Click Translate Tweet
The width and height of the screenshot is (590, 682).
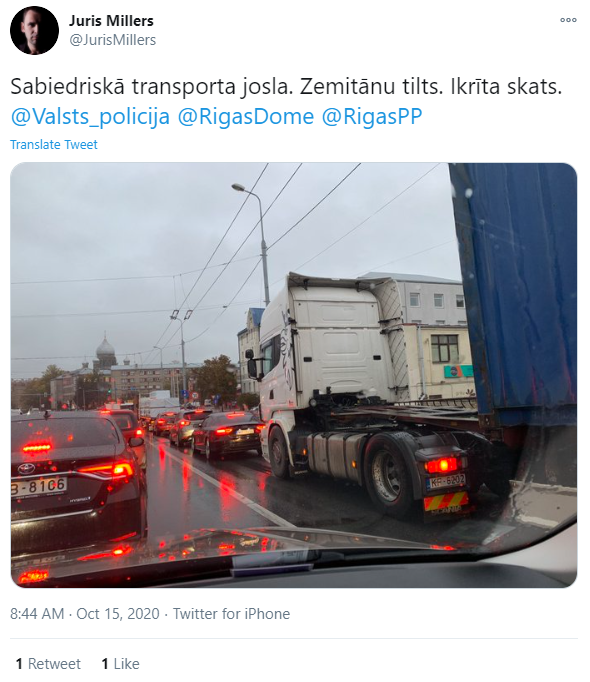pyautogui.click(x=54, y=144)
